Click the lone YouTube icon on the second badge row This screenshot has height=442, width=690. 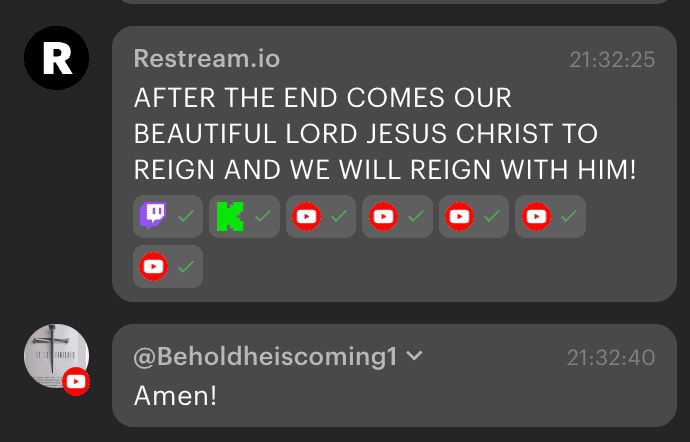[x=154, y=266]
